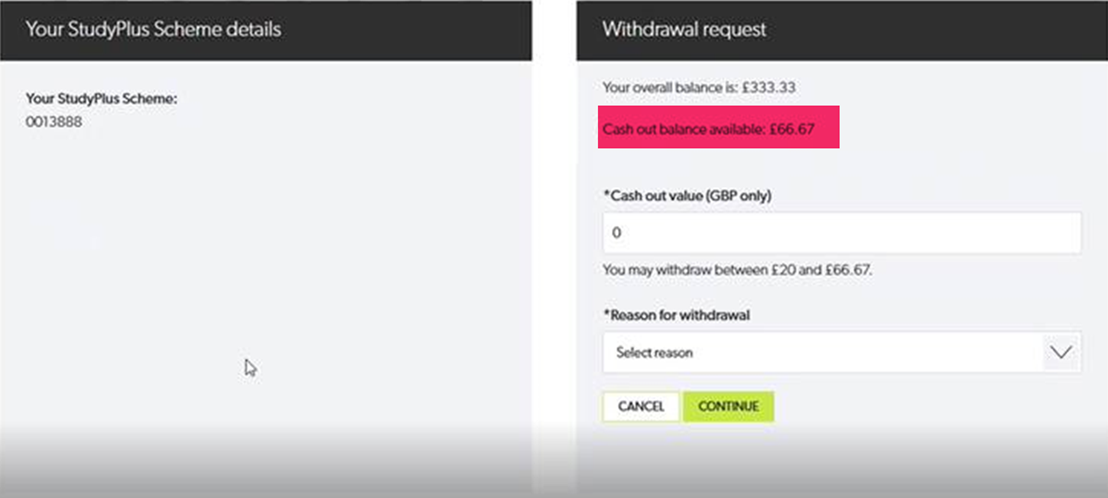
Task: Click the word Withdrawal in panel title
Action: click(x=639, y=30)
